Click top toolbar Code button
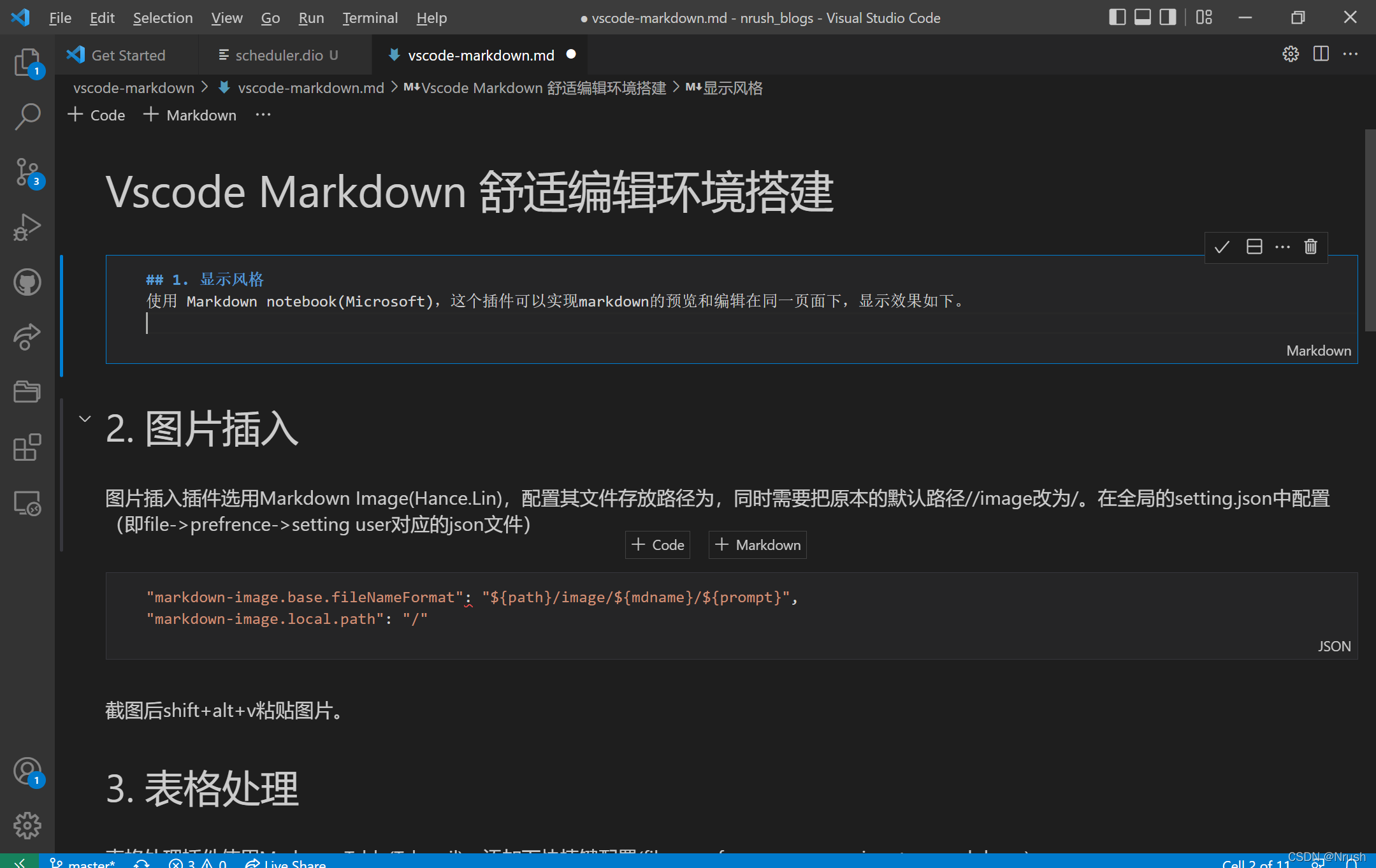Screen dimensions: 1376x868 pyautogui.click(x=96, y=115)
